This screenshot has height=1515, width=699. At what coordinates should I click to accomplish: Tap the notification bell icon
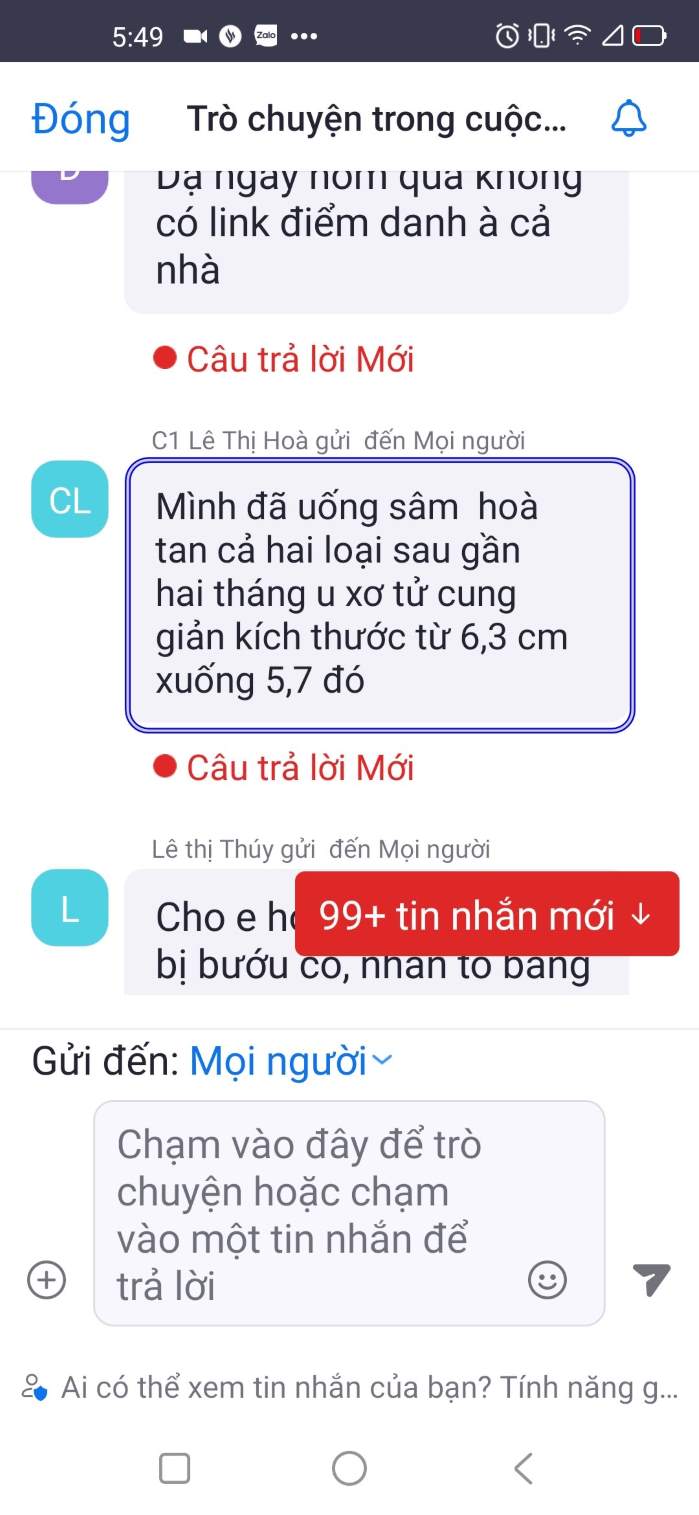click(629, 119)
